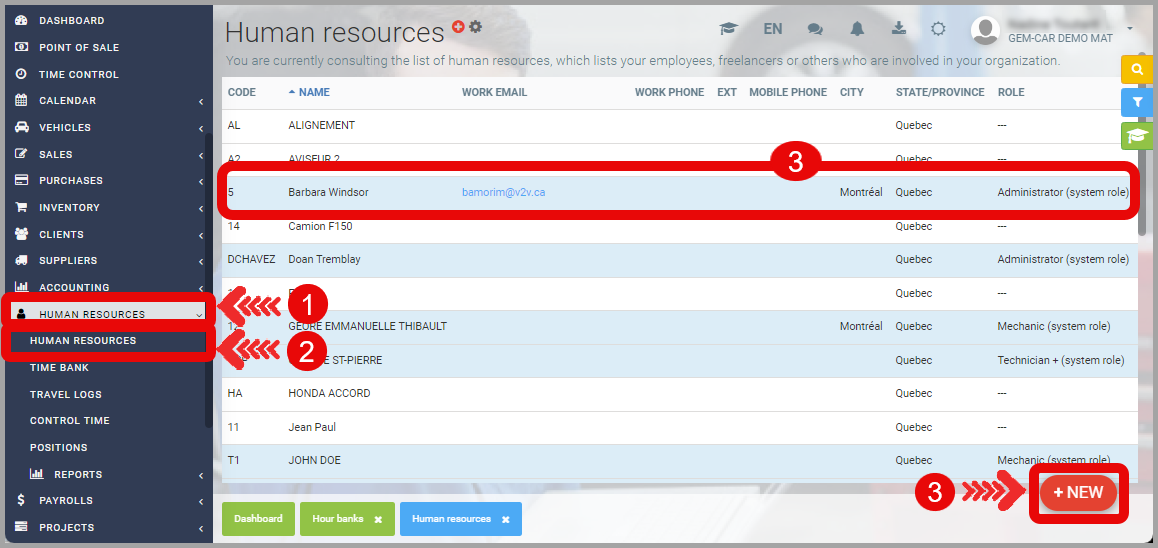Open Time Bank submenu item
The image size is (1158, 548).
coord(59,368)
